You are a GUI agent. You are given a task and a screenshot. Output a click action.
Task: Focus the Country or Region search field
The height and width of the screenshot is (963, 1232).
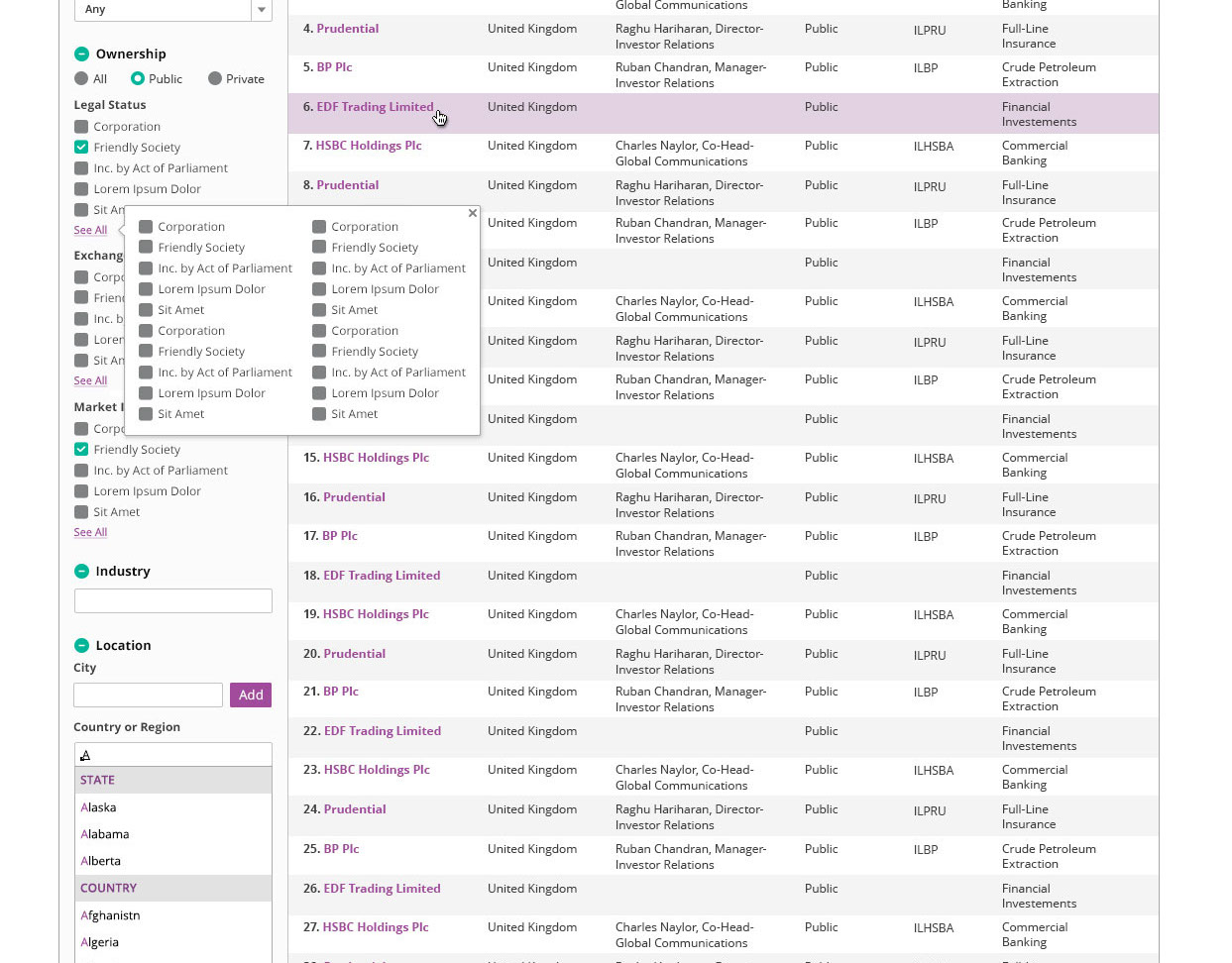[x=173, y=754]
